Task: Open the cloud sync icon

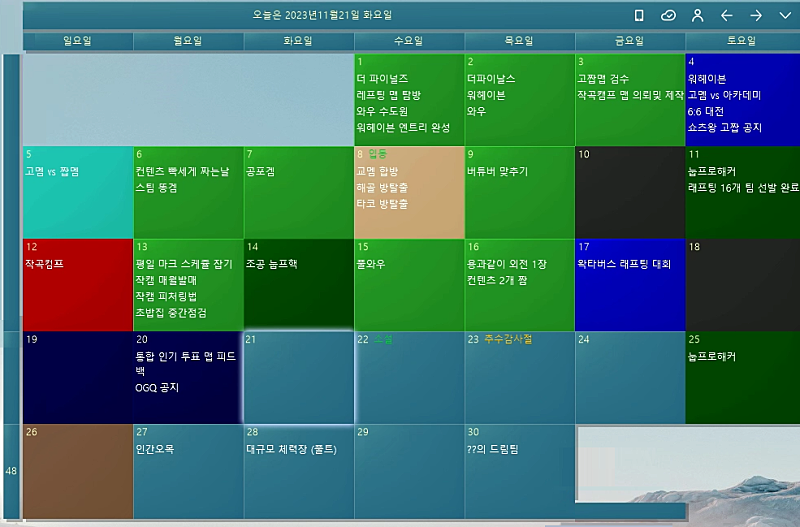Action: coord(668,16)
